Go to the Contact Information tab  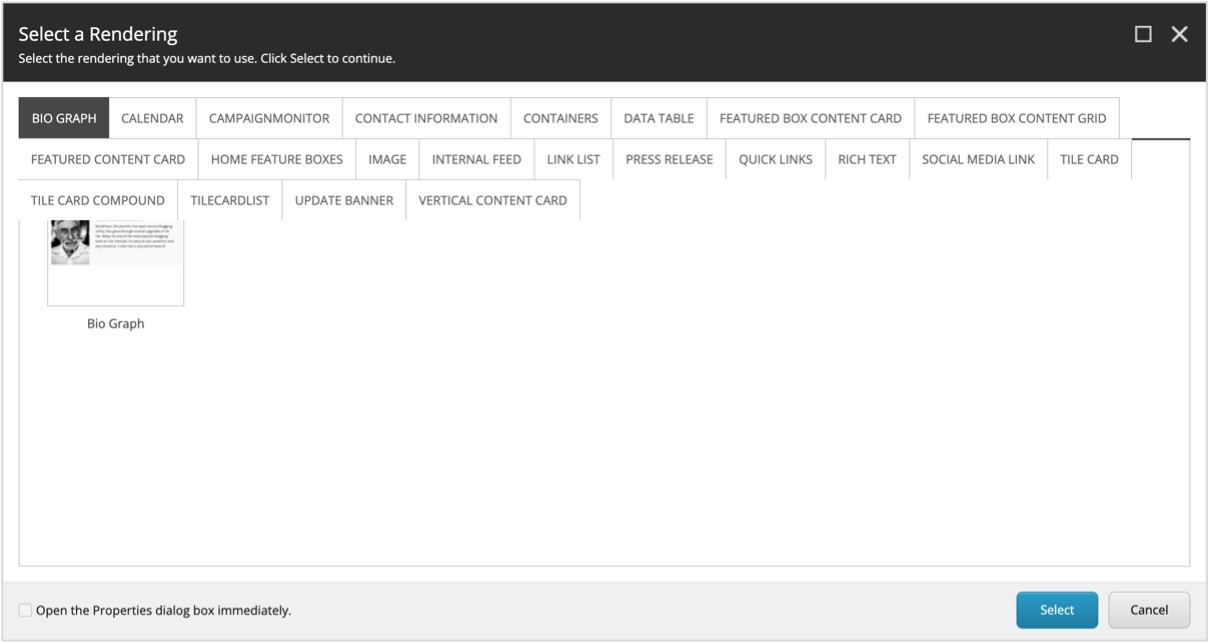[x=426, y=118]
